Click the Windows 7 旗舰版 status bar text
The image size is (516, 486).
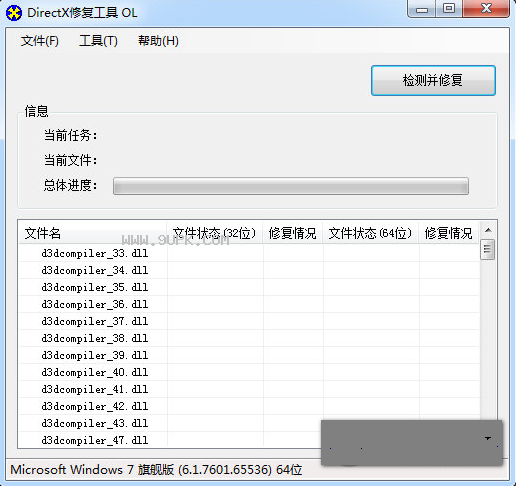(x=156, y=470)
